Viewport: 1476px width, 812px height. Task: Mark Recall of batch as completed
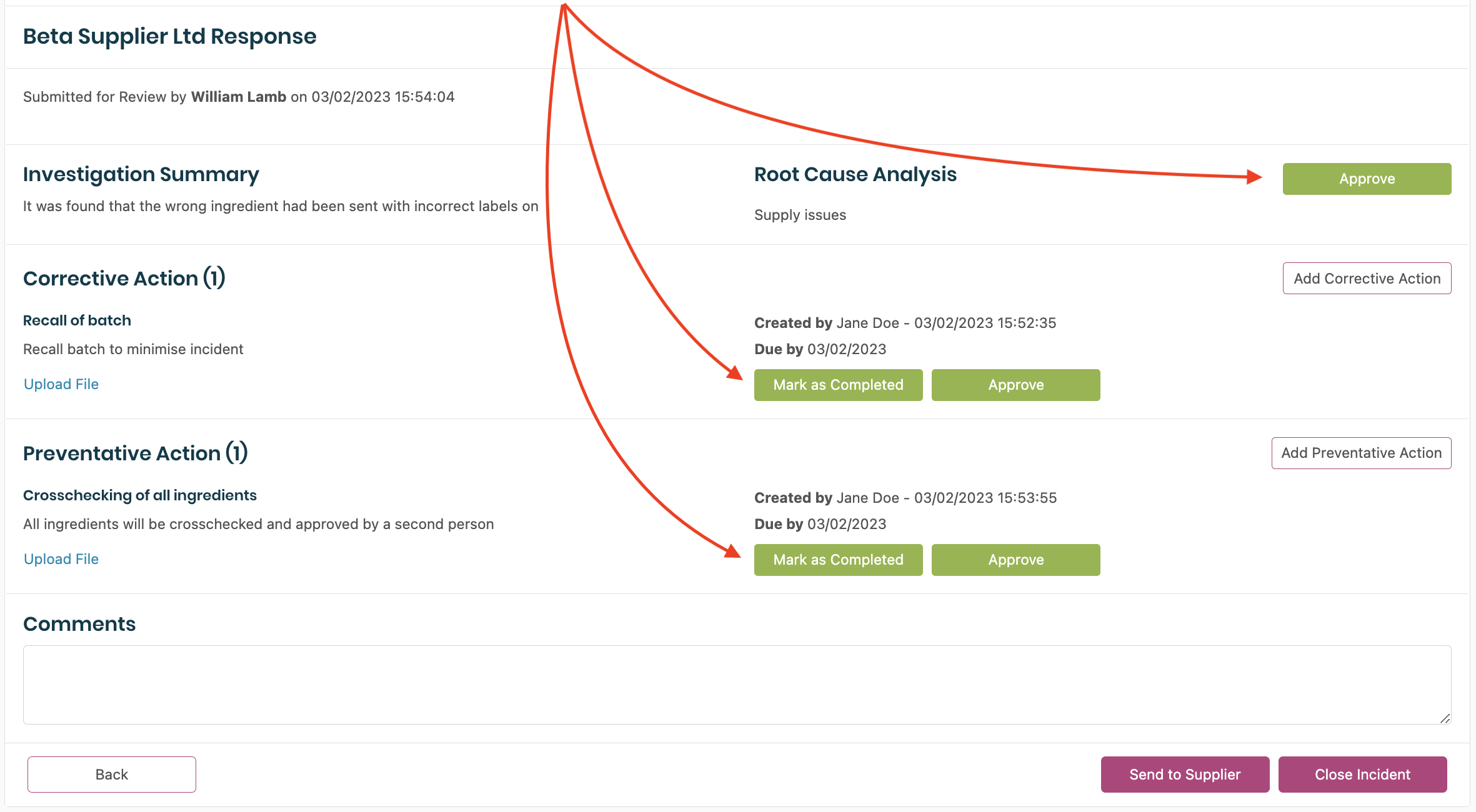click(838, 385)
